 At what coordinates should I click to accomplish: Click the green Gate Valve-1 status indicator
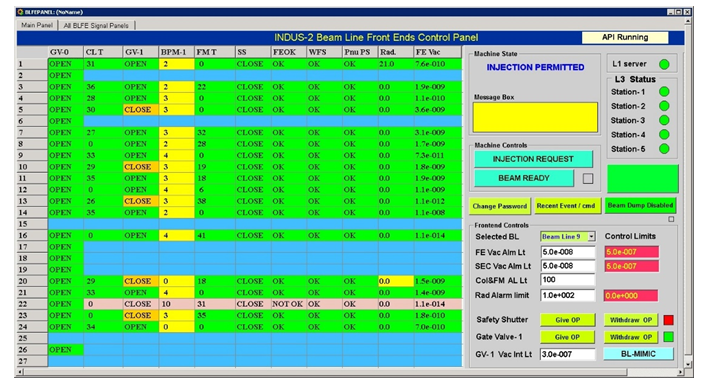(668, 337)
